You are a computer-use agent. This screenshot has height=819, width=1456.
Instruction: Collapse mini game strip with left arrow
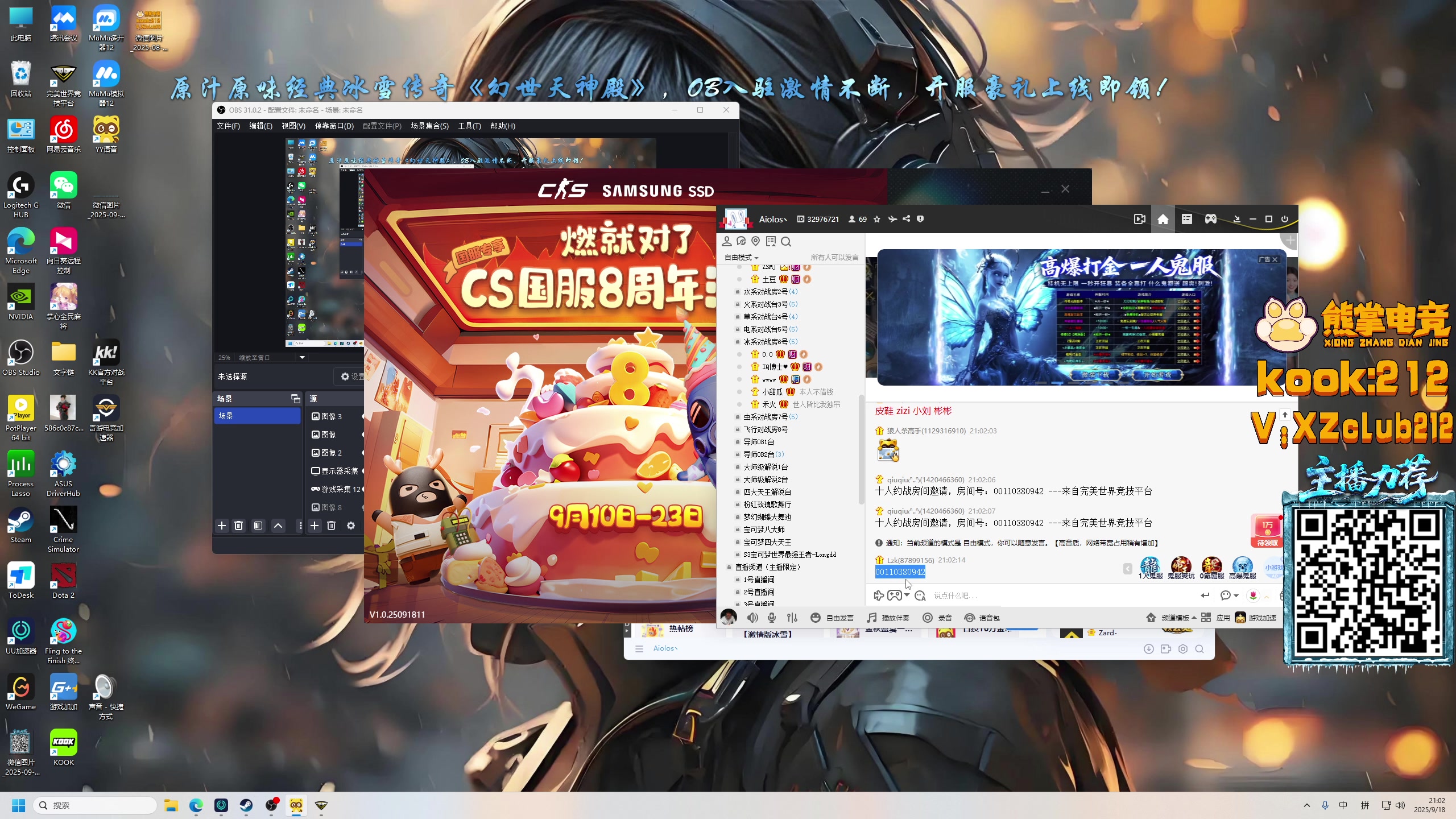point(1127,569)
